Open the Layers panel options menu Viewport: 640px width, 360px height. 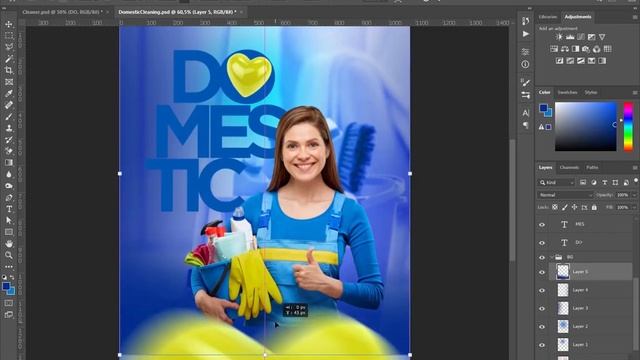pos(635,168)
